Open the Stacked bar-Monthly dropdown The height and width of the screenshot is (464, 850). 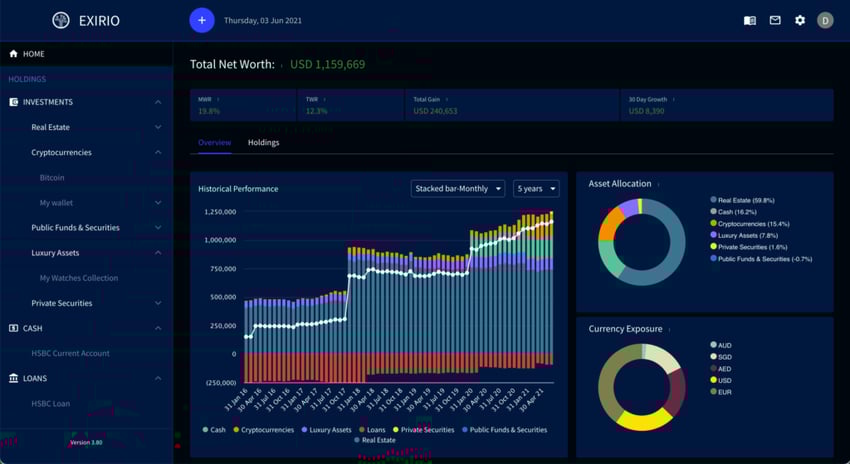(458, 188)
